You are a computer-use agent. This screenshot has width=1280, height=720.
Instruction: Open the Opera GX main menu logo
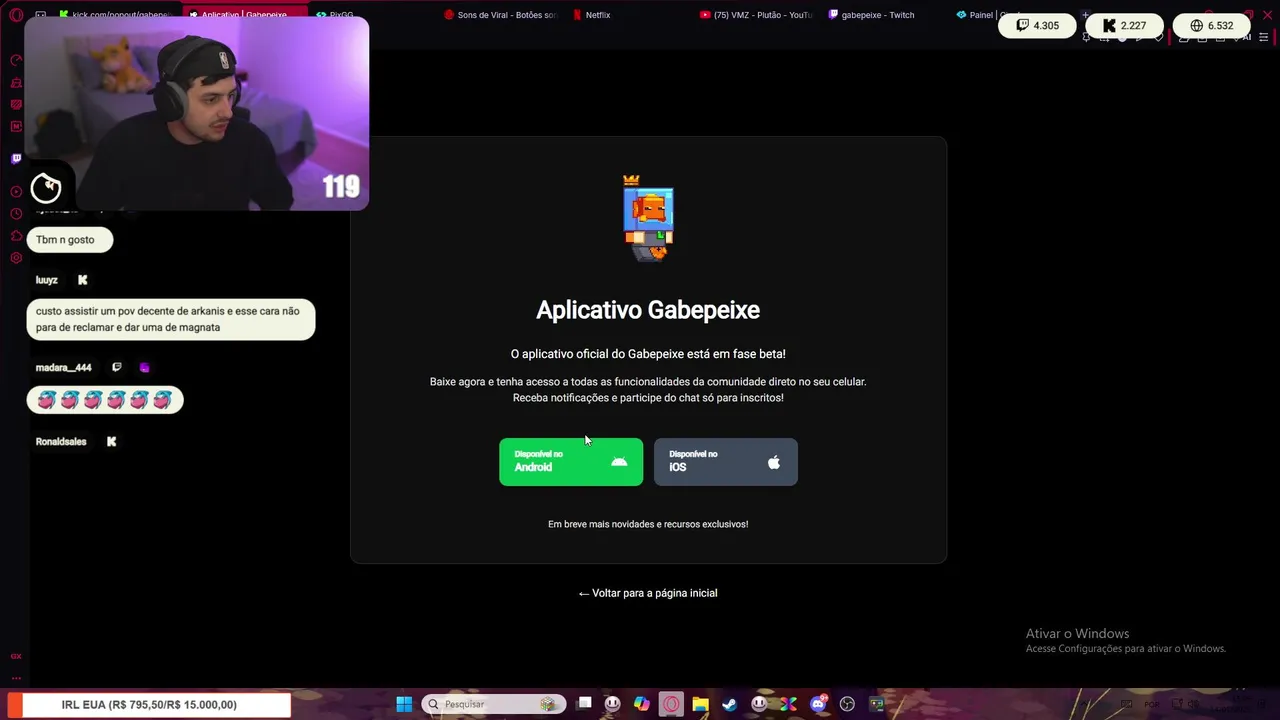tap(16, 15)
